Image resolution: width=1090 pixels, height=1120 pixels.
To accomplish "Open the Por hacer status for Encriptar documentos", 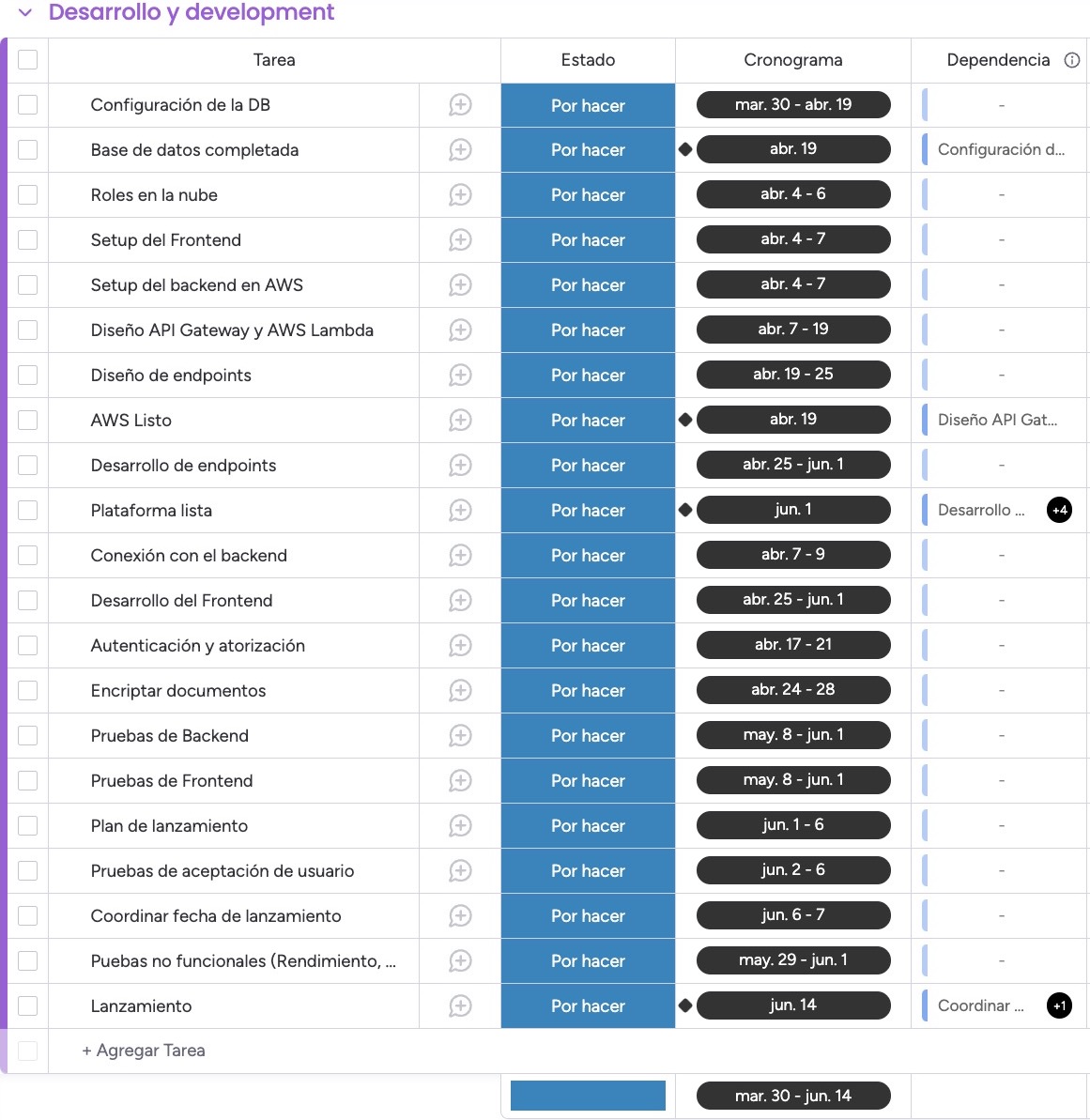I will pyautogui.click(x=588, y=690).
